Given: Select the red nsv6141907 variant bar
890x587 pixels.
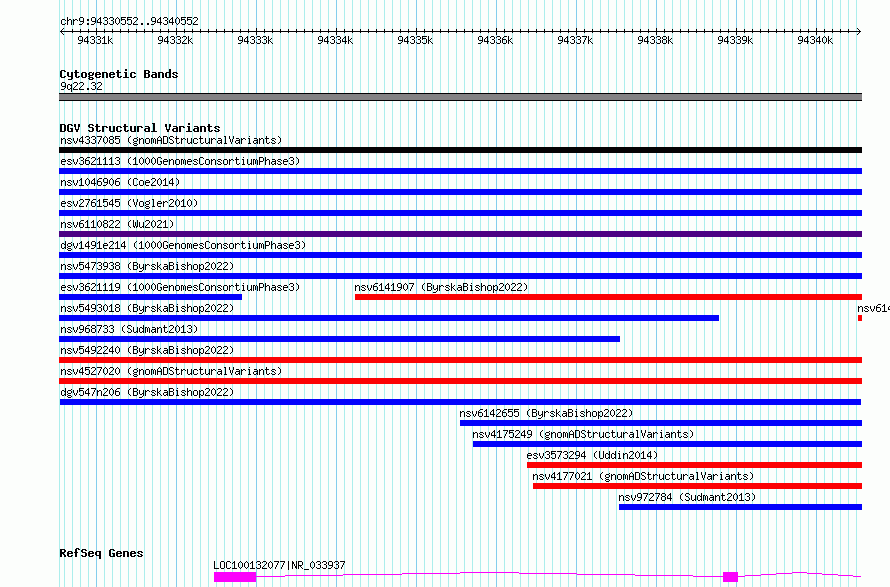Looking at the screenshot, I should (x=608, y=297).
